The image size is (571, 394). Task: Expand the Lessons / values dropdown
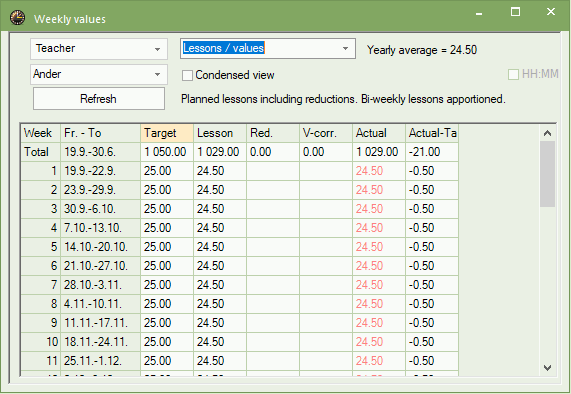point(268,48)
